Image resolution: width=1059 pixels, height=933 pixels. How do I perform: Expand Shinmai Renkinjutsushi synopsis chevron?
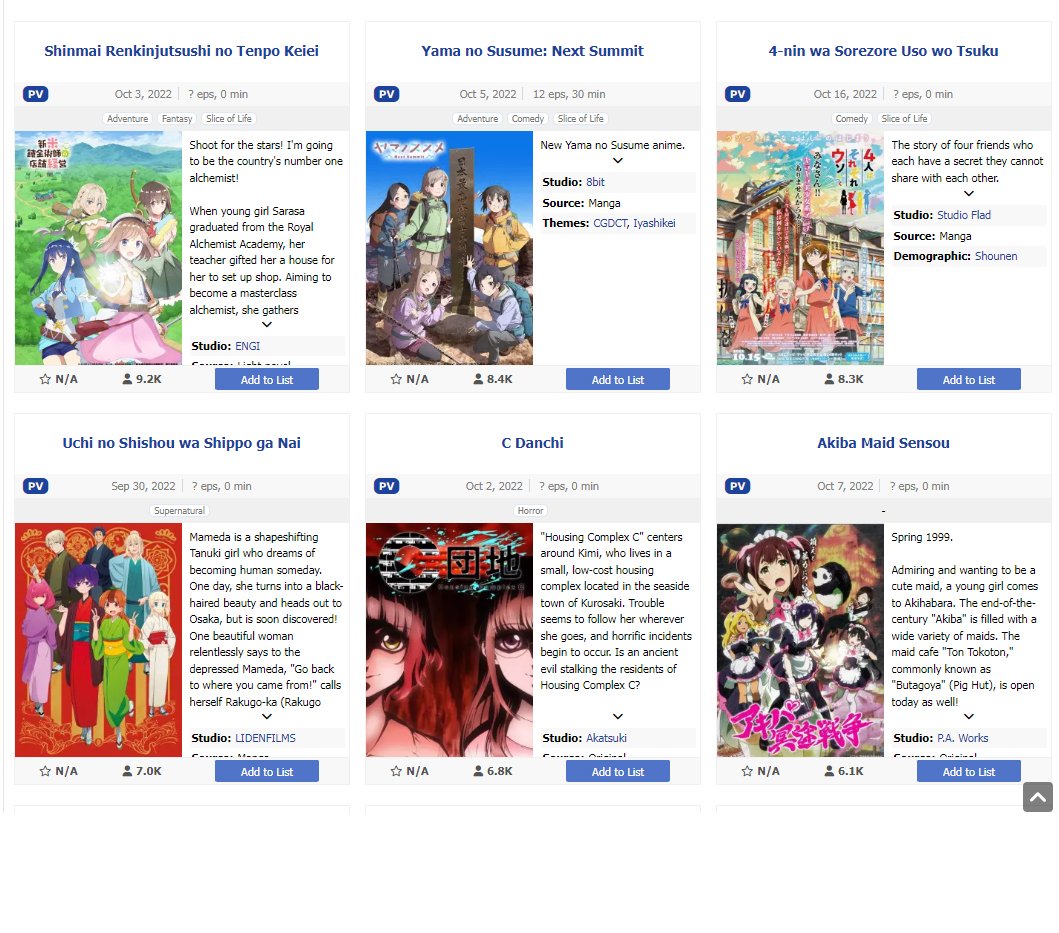[267, 324]
